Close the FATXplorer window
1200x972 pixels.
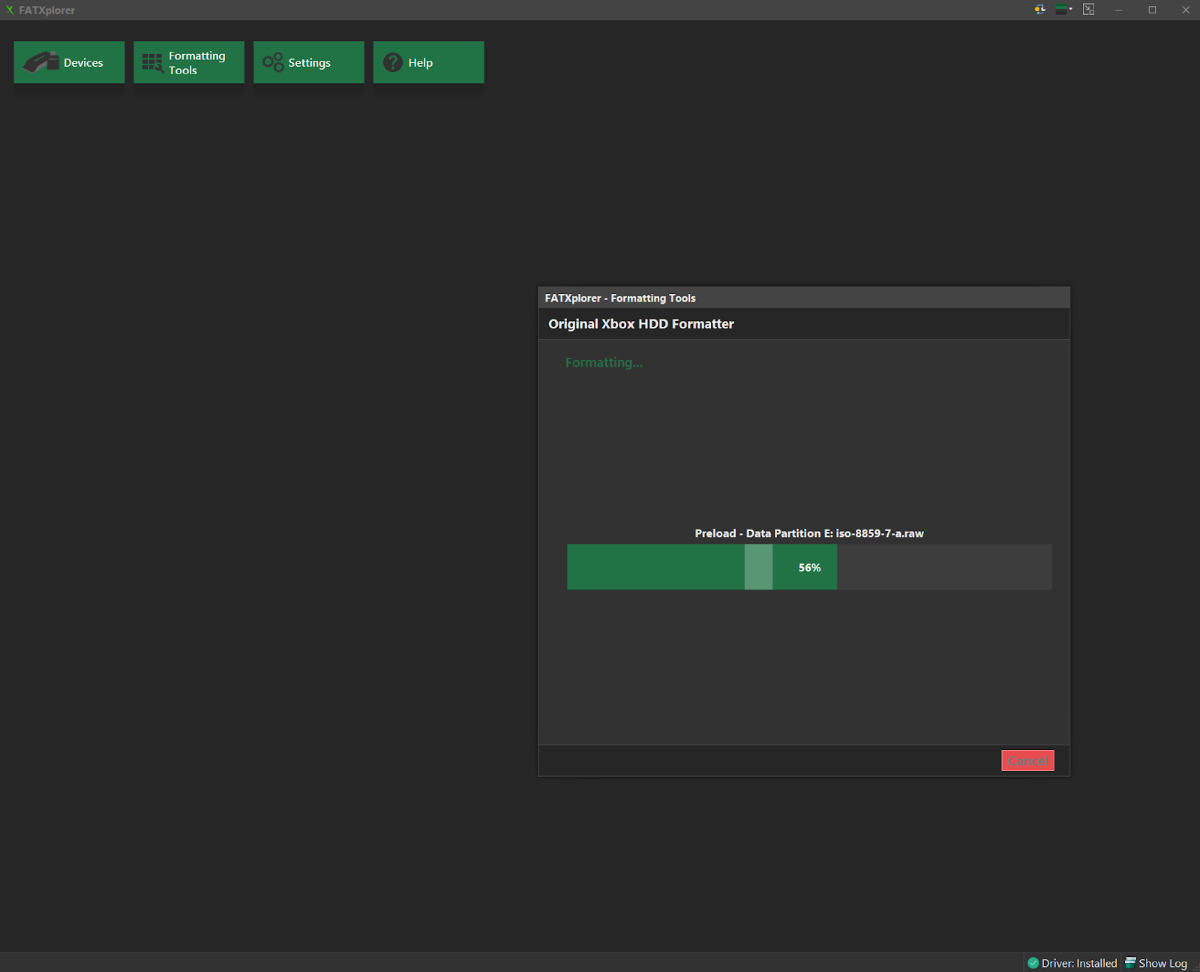tap(1184, 10)
